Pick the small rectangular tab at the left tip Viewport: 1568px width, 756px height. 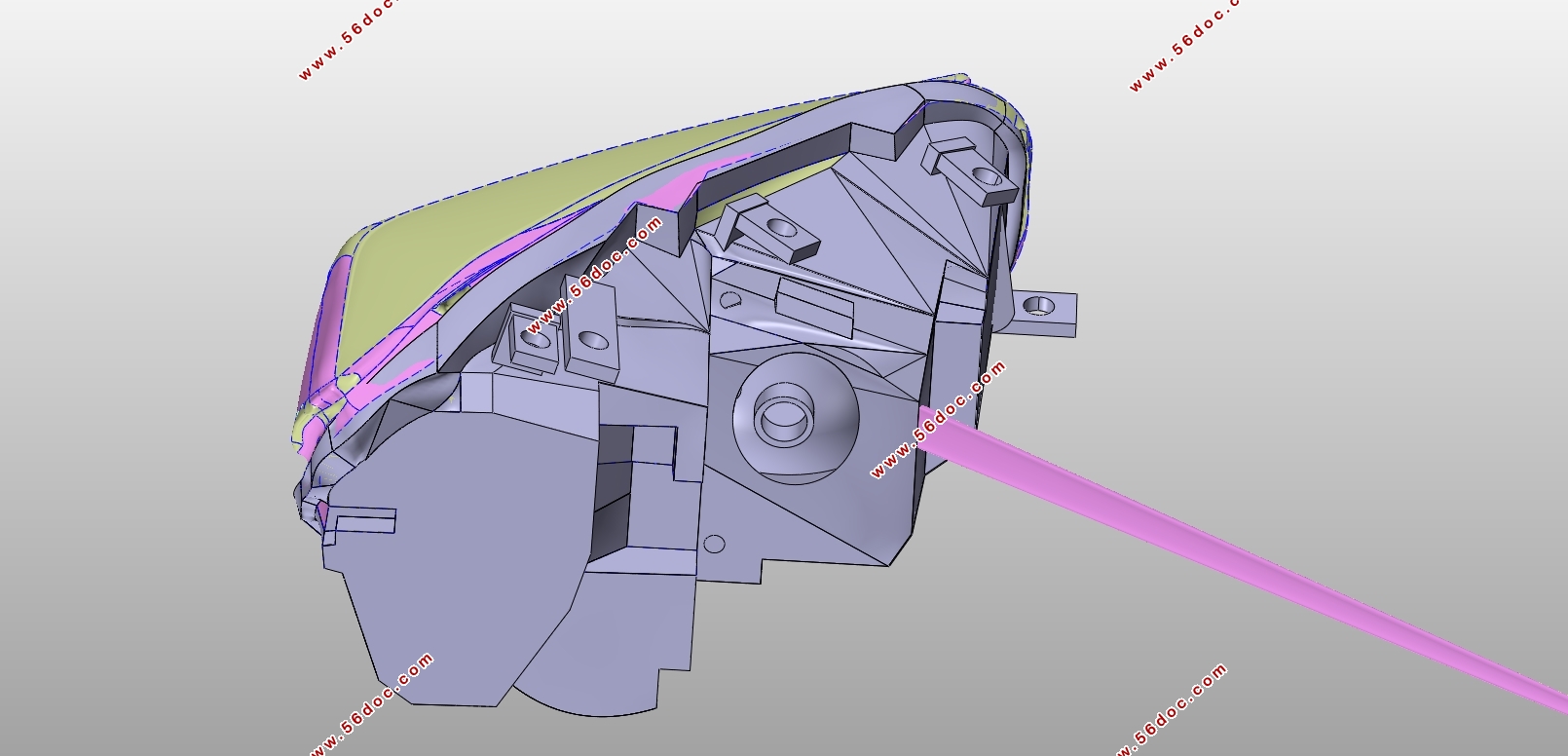click(360, 521)
